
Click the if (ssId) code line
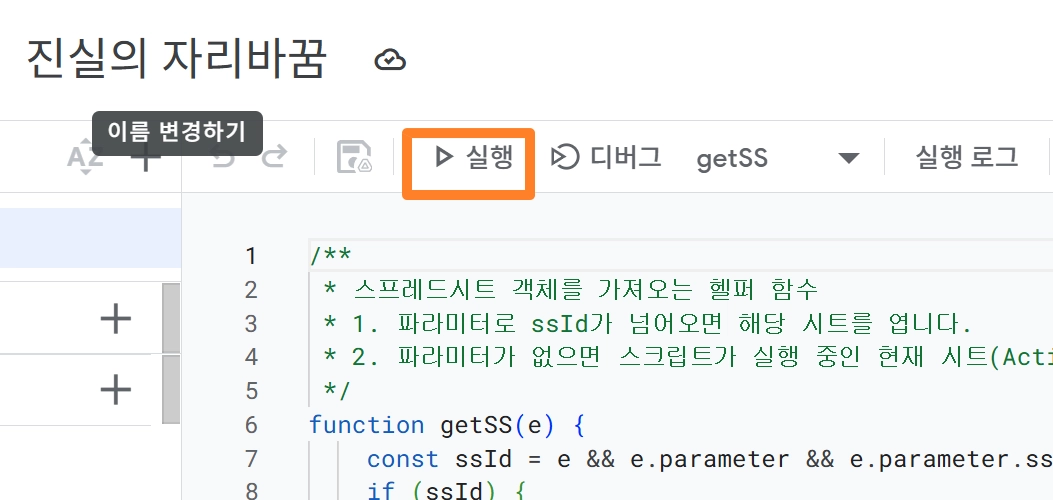pyautogui.click(x=445, y=492)
